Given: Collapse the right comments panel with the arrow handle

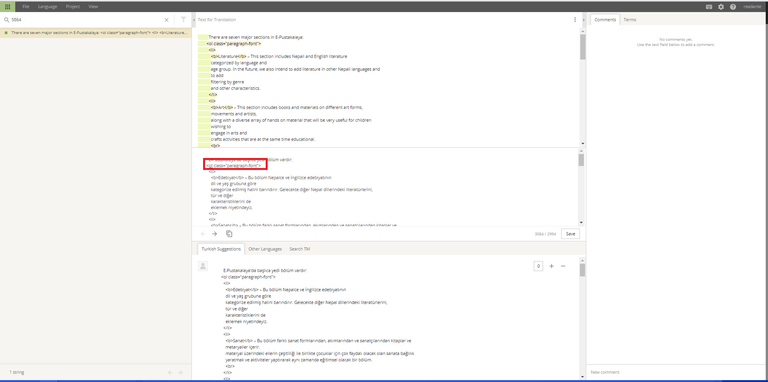Looking at the screenshot, I should (584, 20).
